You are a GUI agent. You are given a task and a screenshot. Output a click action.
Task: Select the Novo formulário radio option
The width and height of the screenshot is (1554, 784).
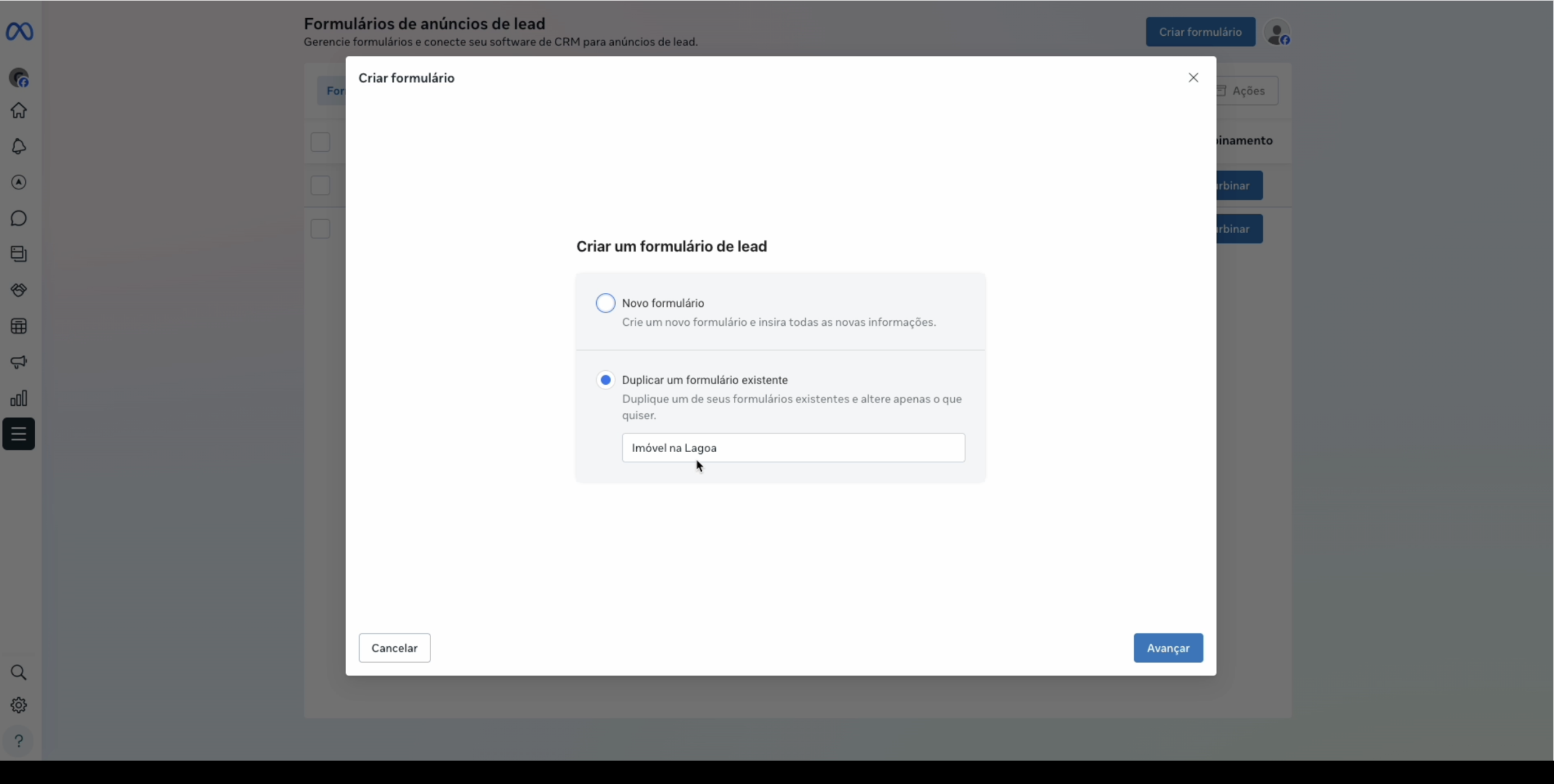[605, 303]
